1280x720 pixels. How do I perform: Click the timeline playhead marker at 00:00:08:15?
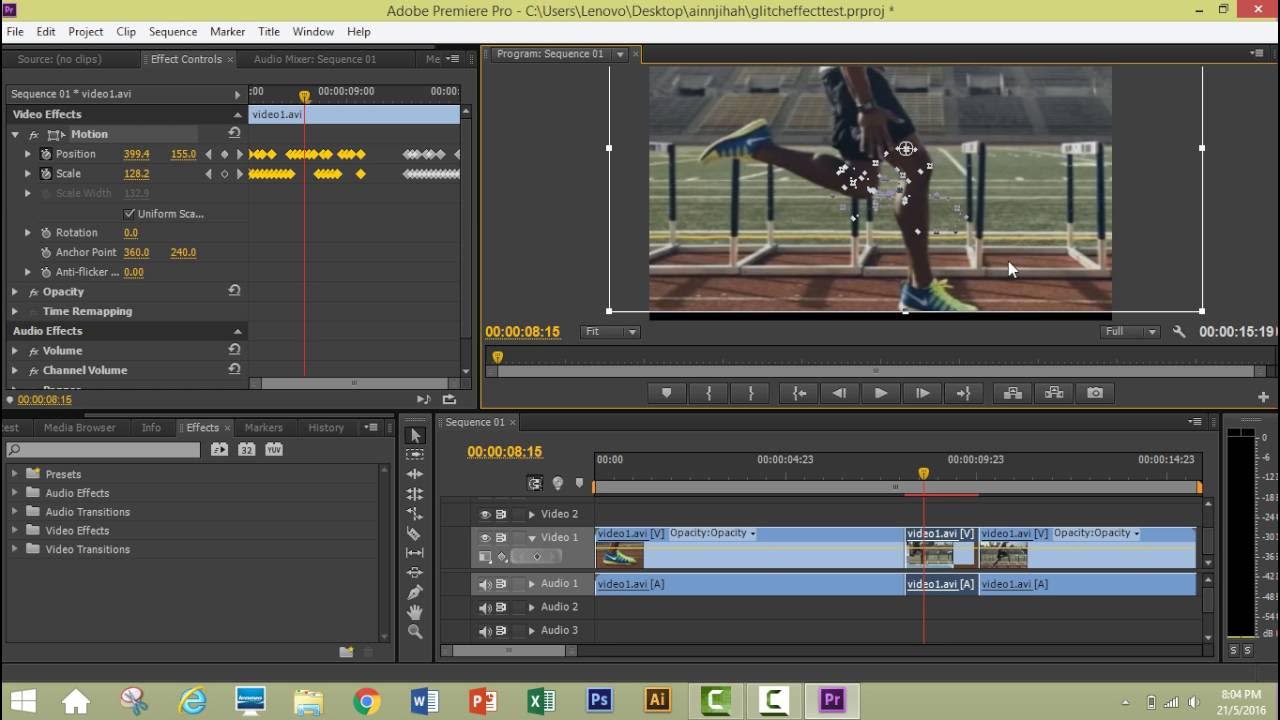(923, 473)
